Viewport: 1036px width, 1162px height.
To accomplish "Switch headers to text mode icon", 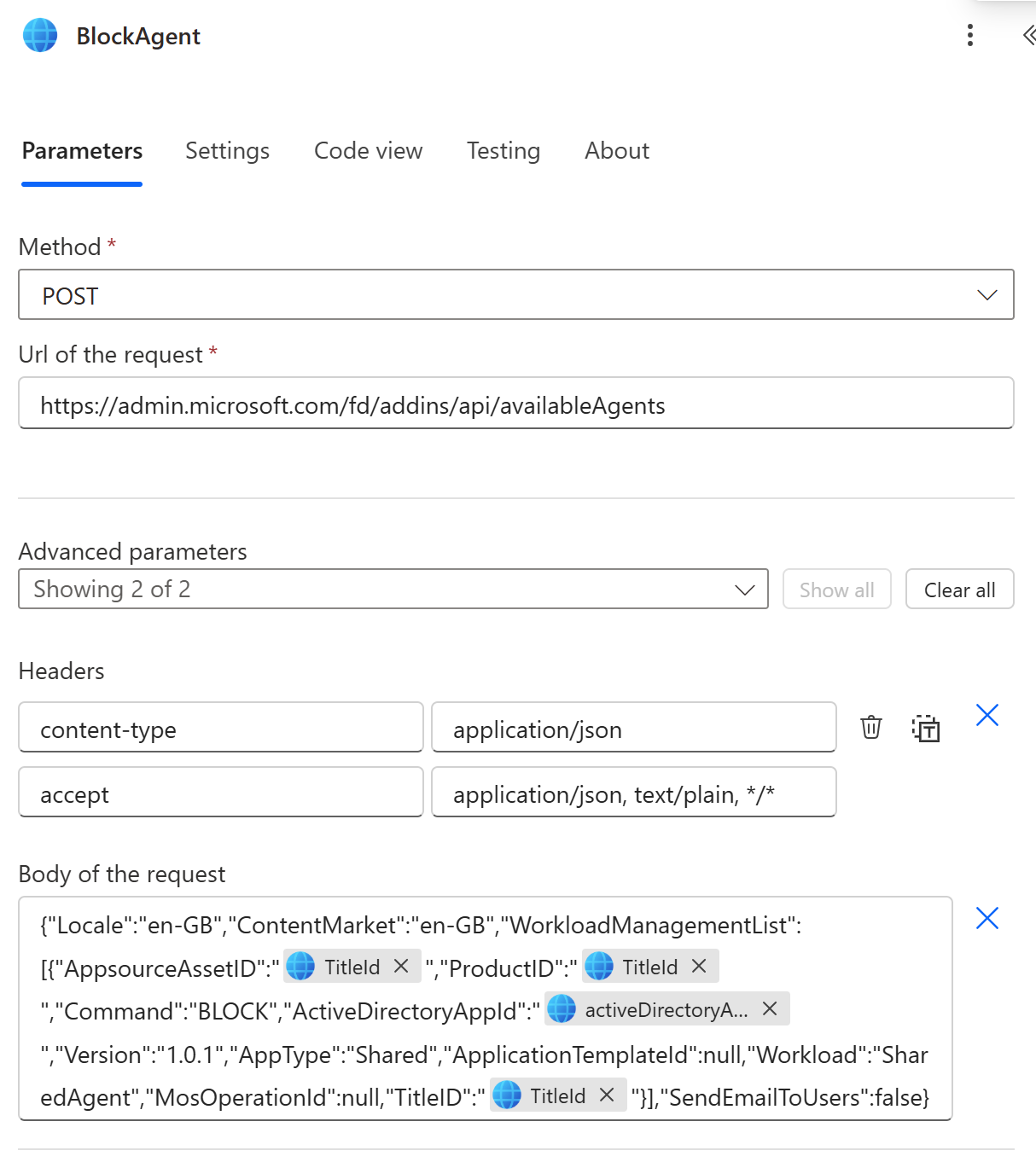I will point(925,728).
